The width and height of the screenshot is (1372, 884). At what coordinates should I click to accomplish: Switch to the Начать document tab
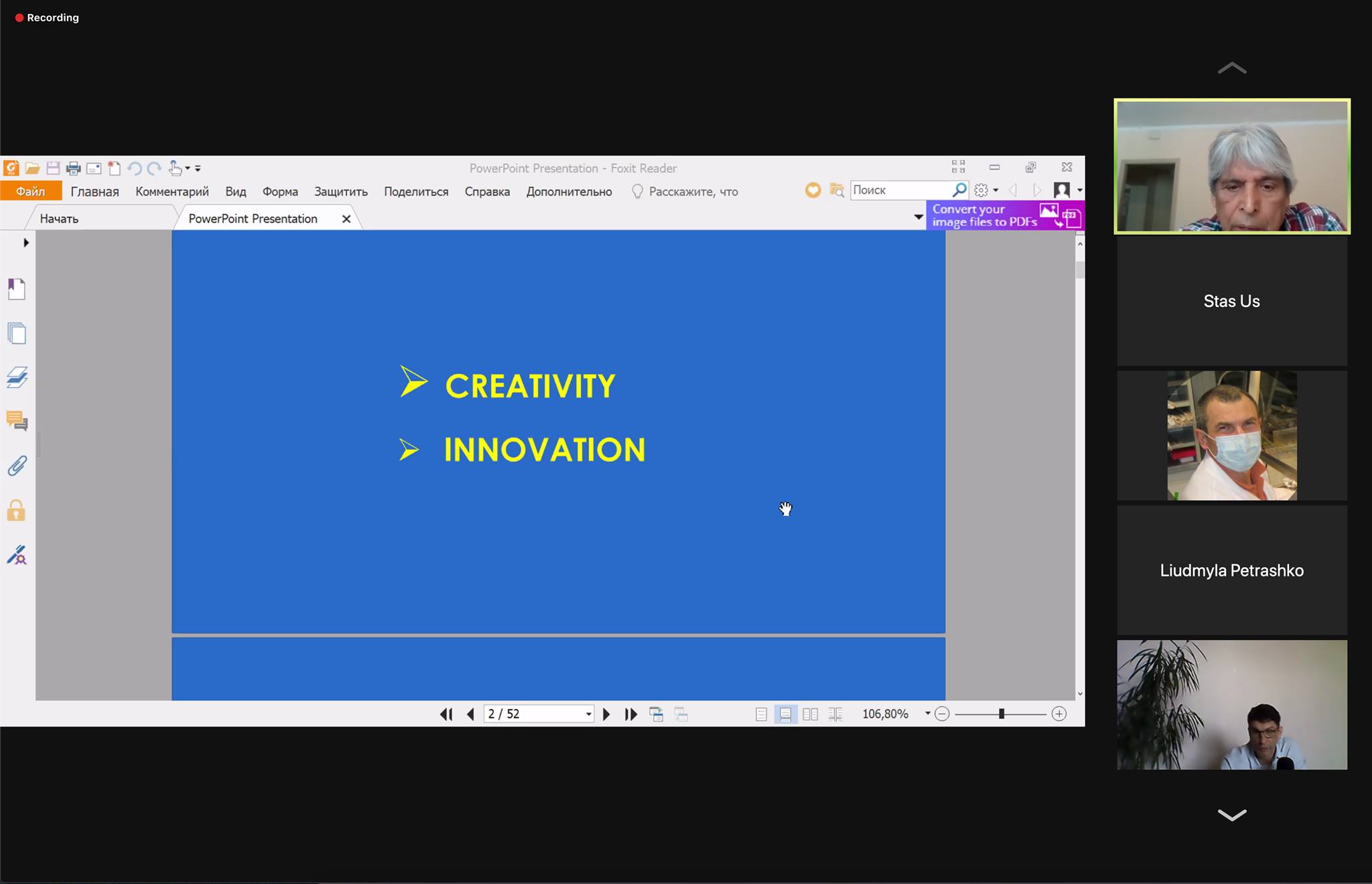point(59,218)
